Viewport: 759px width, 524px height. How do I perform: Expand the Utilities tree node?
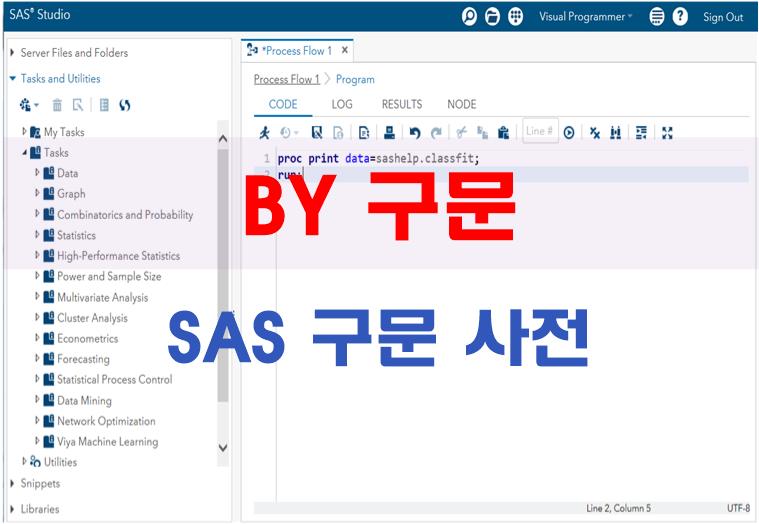pos(24,462)
